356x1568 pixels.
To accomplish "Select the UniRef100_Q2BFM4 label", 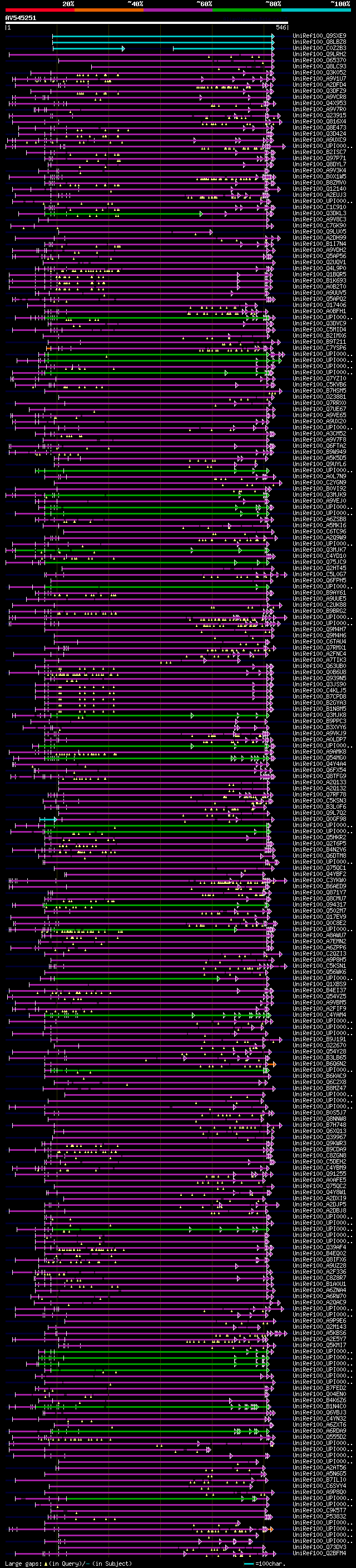I will (x=319, y=1554).
